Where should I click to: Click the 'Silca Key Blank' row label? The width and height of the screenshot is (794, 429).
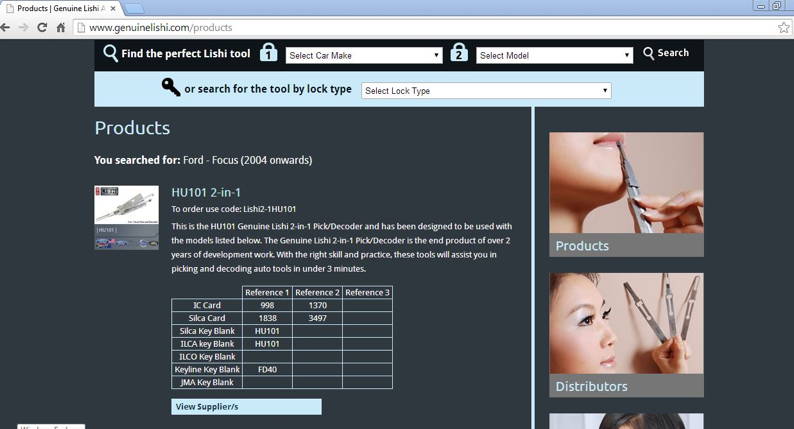[207, 331]
